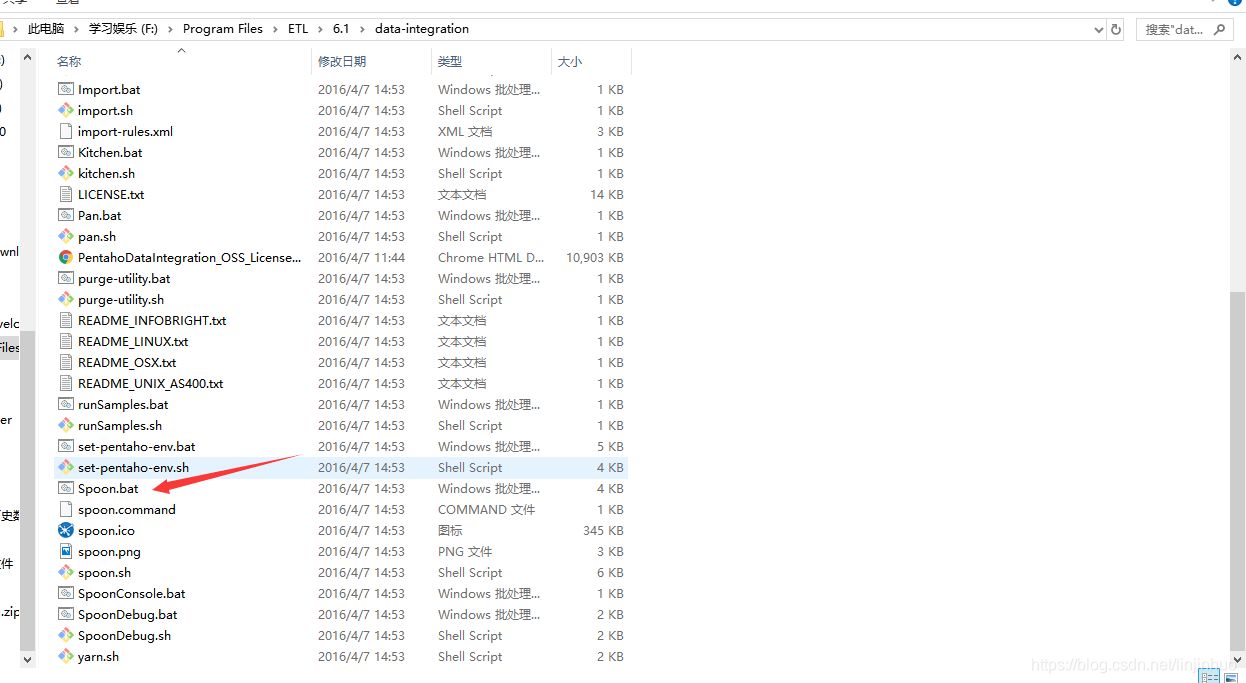
Task: Click the README_OSX.txt file icon
Action: click(66, 362)
